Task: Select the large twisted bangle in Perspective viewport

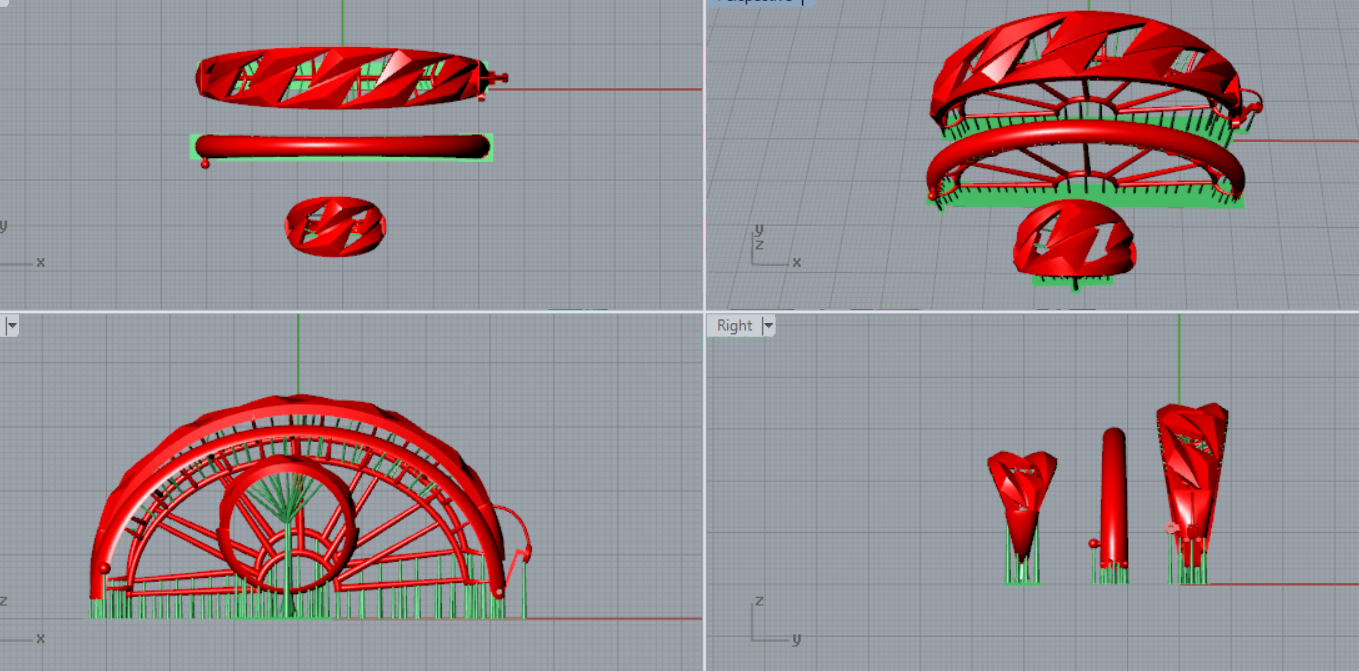Action: pyautogui.click(x=1085, y=50)
